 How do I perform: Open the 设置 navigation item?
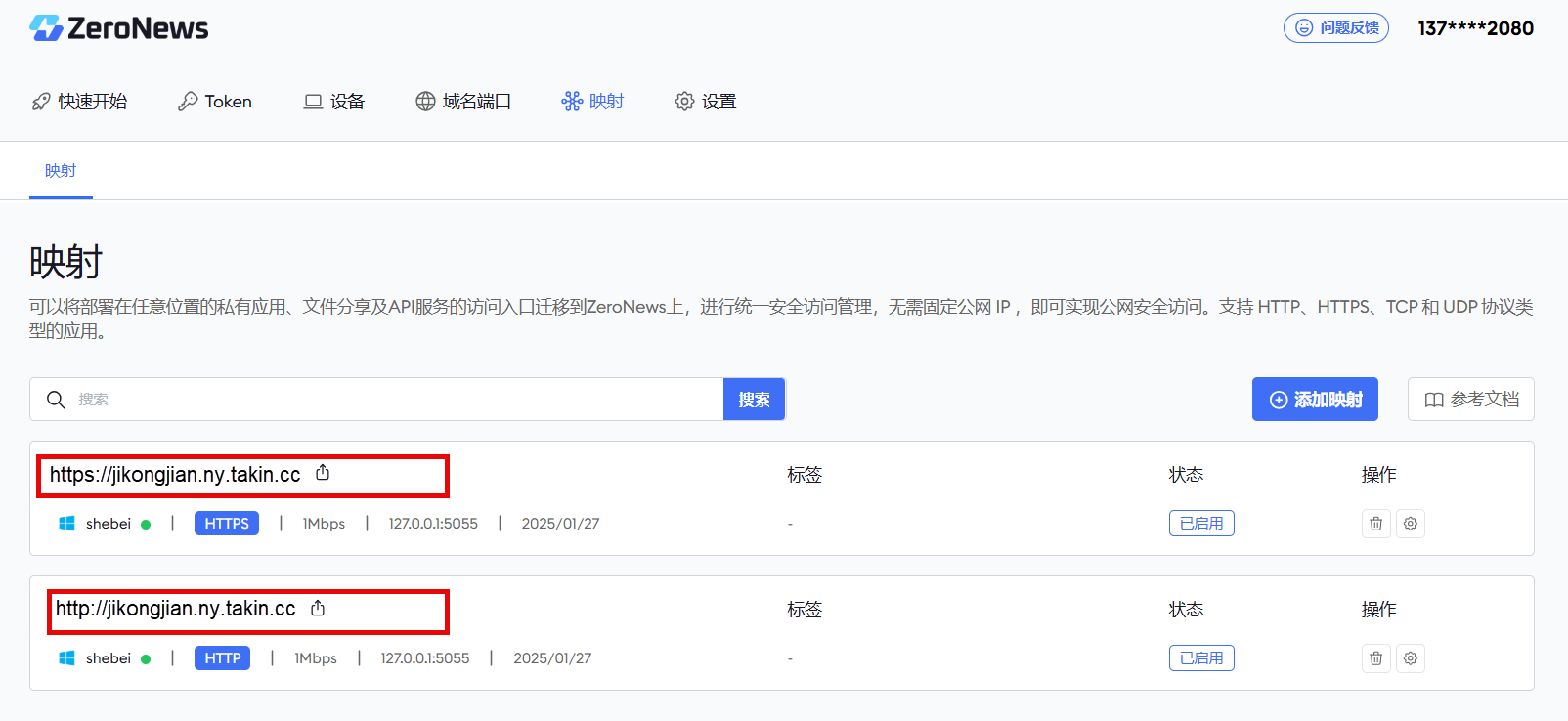point(706,102)
